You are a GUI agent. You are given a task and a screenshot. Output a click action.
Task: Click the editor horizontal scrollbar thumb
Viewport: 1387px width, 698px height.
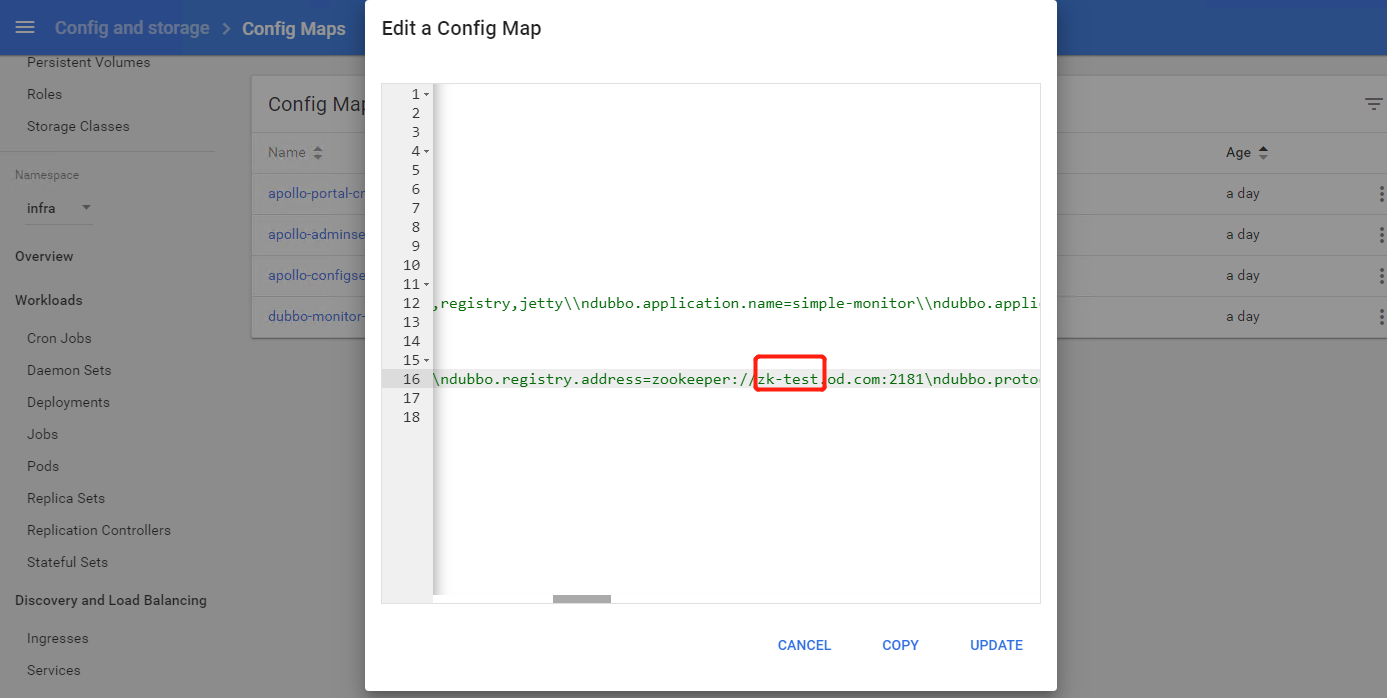pyautogui.click(x=581, y=599)
